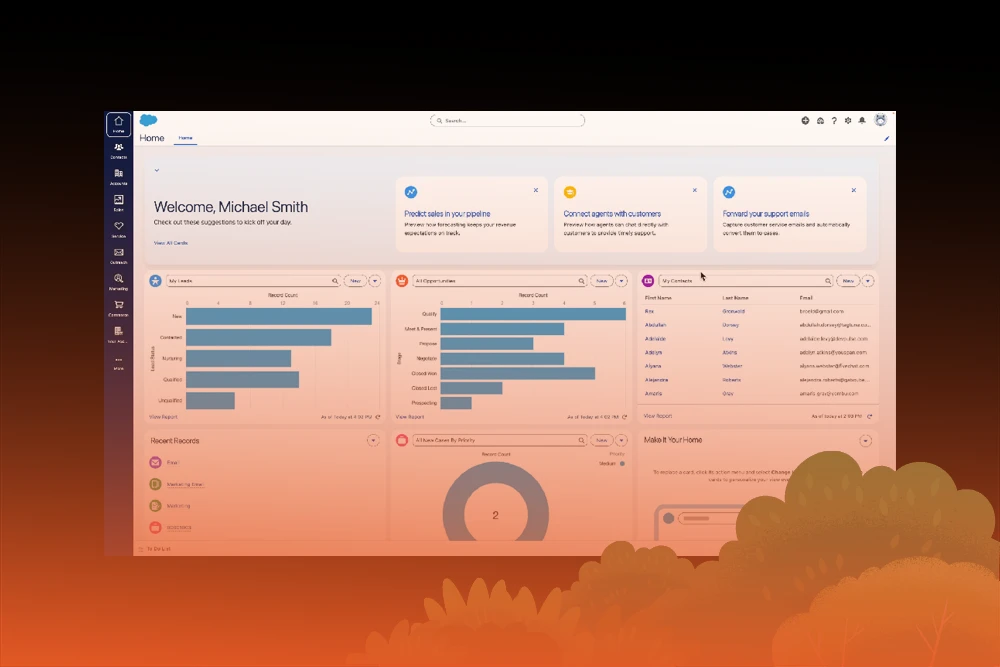Screen dimensions: 1000x667
Task: Click the Qualify bar in opportunities chart
Action: coord(533,314)
